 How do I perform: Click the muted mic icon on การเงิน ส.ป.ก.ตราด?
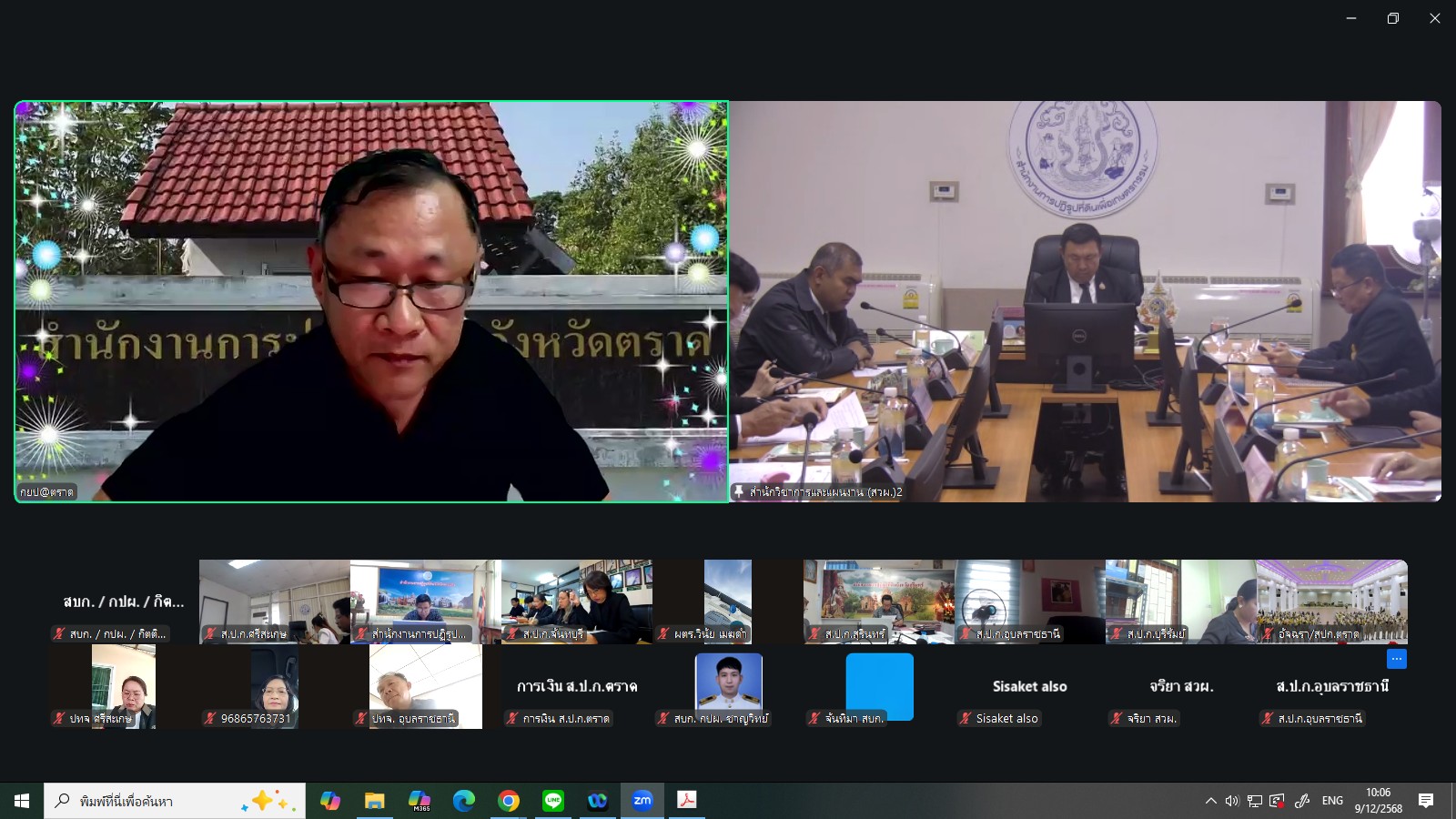tap(512, 719)
